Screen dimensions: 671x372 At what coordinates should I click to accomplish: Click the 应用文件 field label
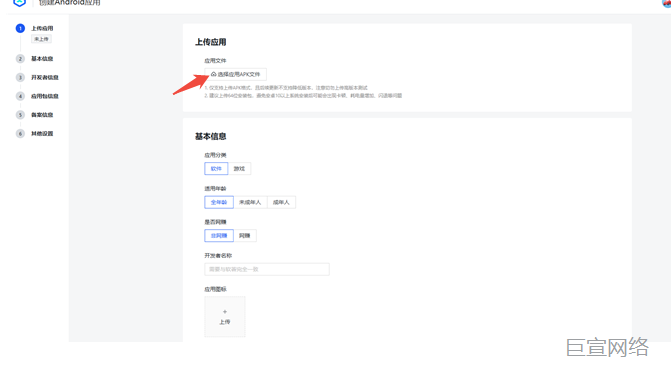tap(215, 61)
